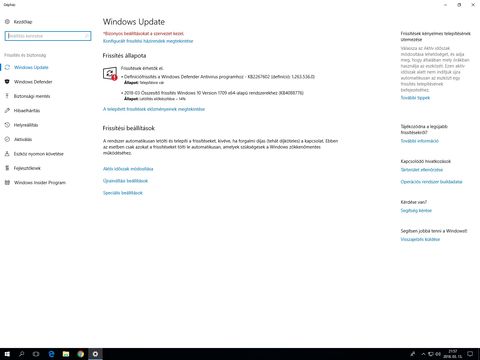Click the 2018-03 cumulative update entry
Image resolution: width=480 pixels, height=360 pixels.
pyautogui.click(x=213, y=93)
